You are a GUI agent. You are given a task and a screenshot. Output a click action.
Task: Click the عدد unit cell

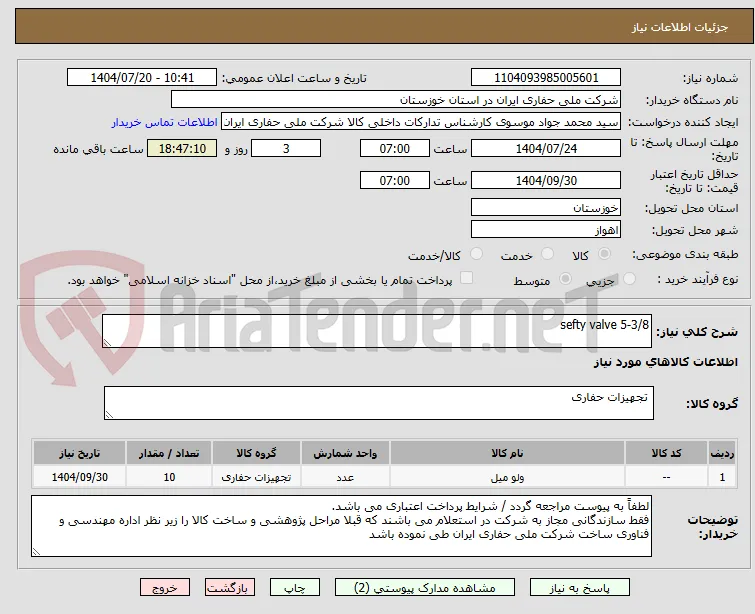point(345,477)
